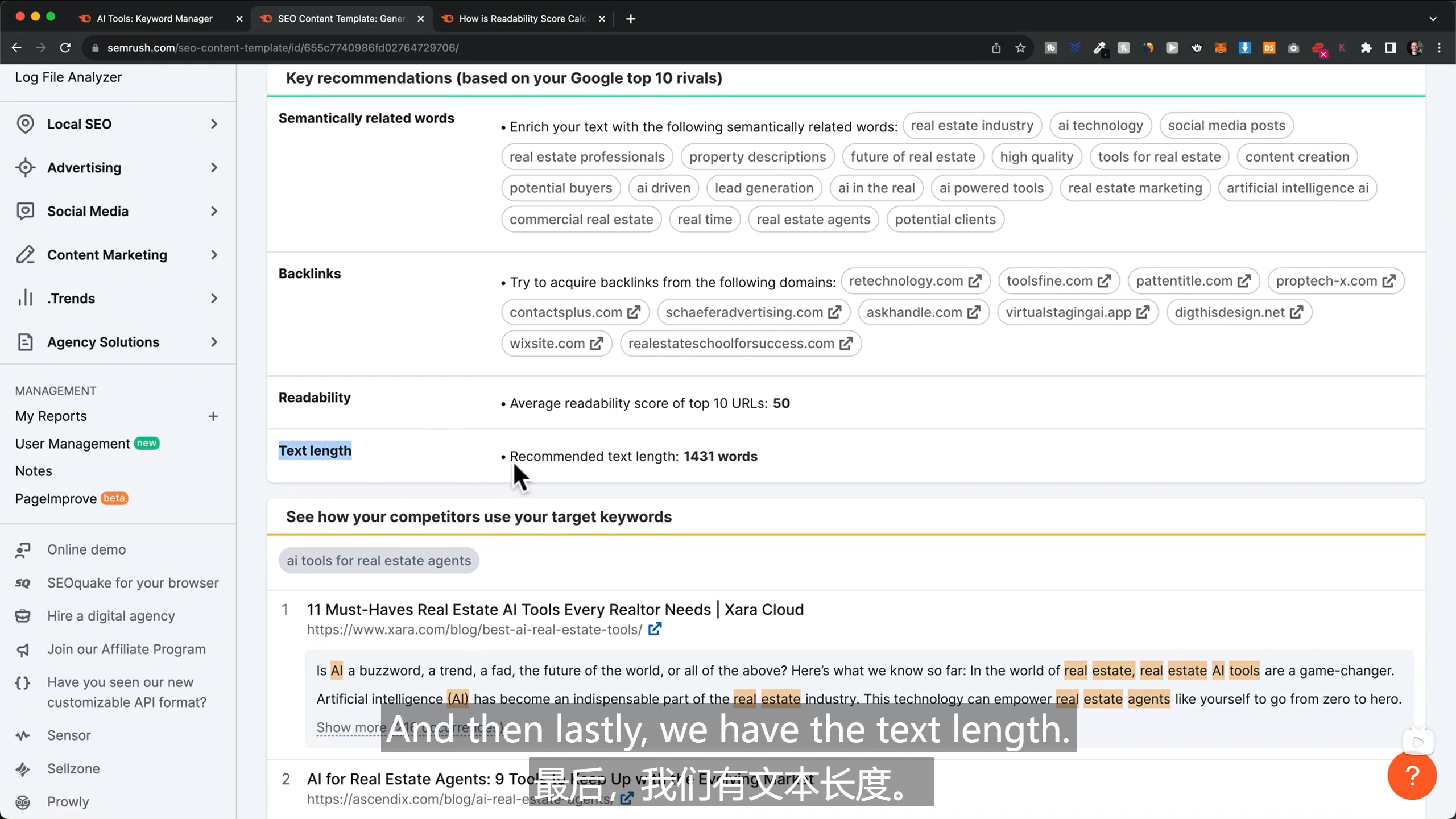Screen dimensions: 1456x819
Task: Close the SEO Content Template tab
Action: (421, 19)
